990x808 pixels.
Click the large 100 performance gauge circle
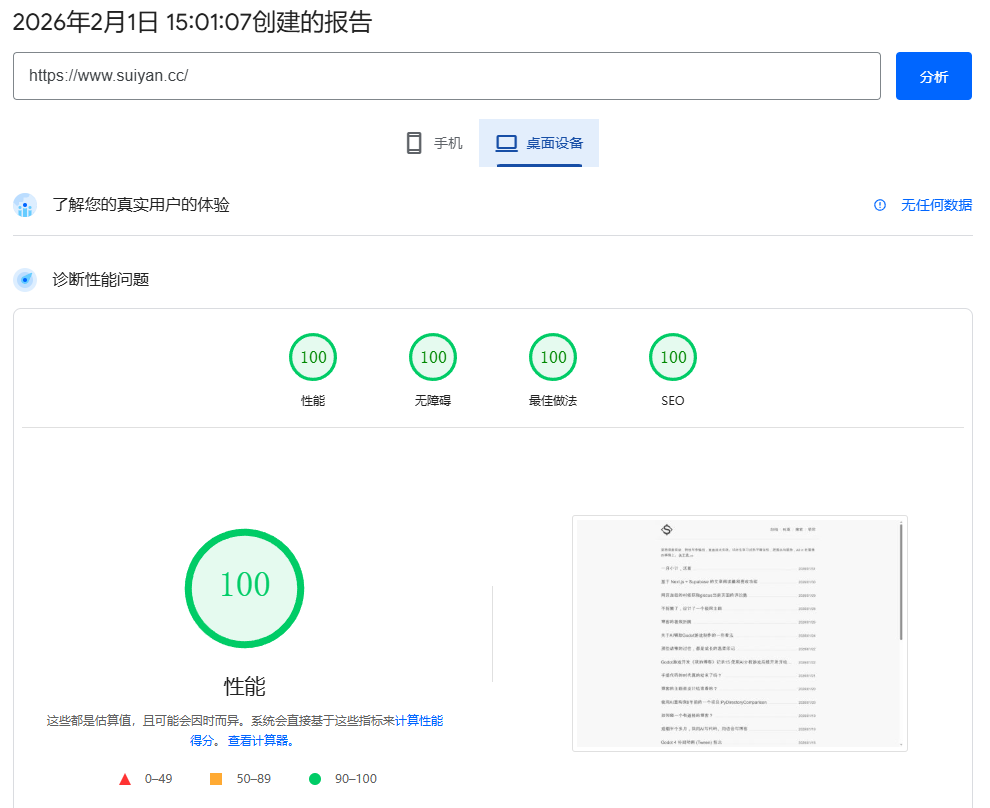(x=245, y=587)
